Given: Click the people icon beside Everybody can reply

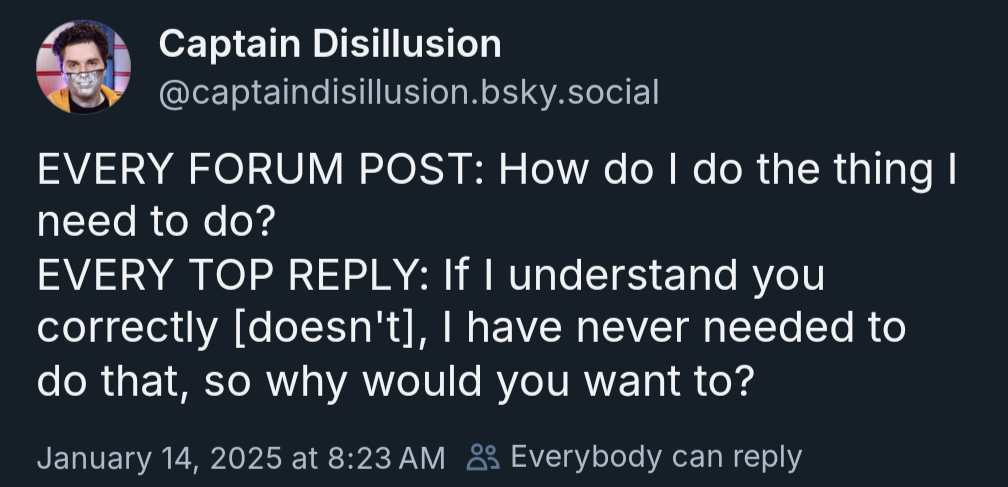Looking at the screenshot, I should click(483, 457).
